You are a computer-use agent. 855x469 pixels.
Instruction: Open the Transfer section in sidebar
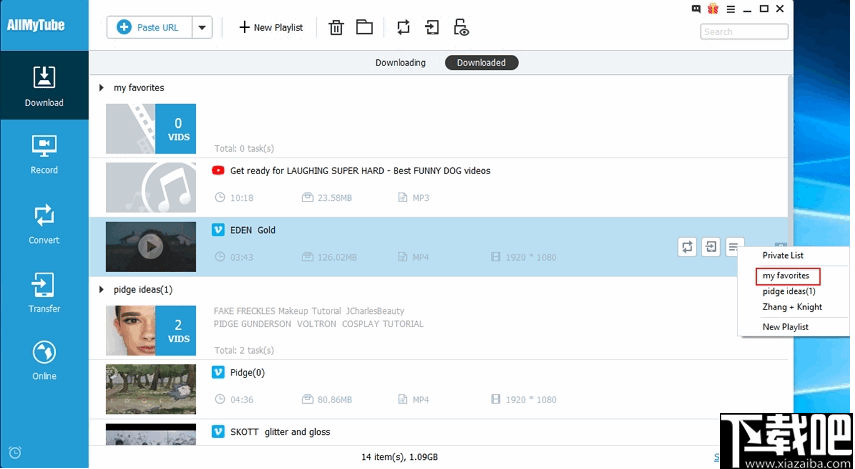[44, 292]
